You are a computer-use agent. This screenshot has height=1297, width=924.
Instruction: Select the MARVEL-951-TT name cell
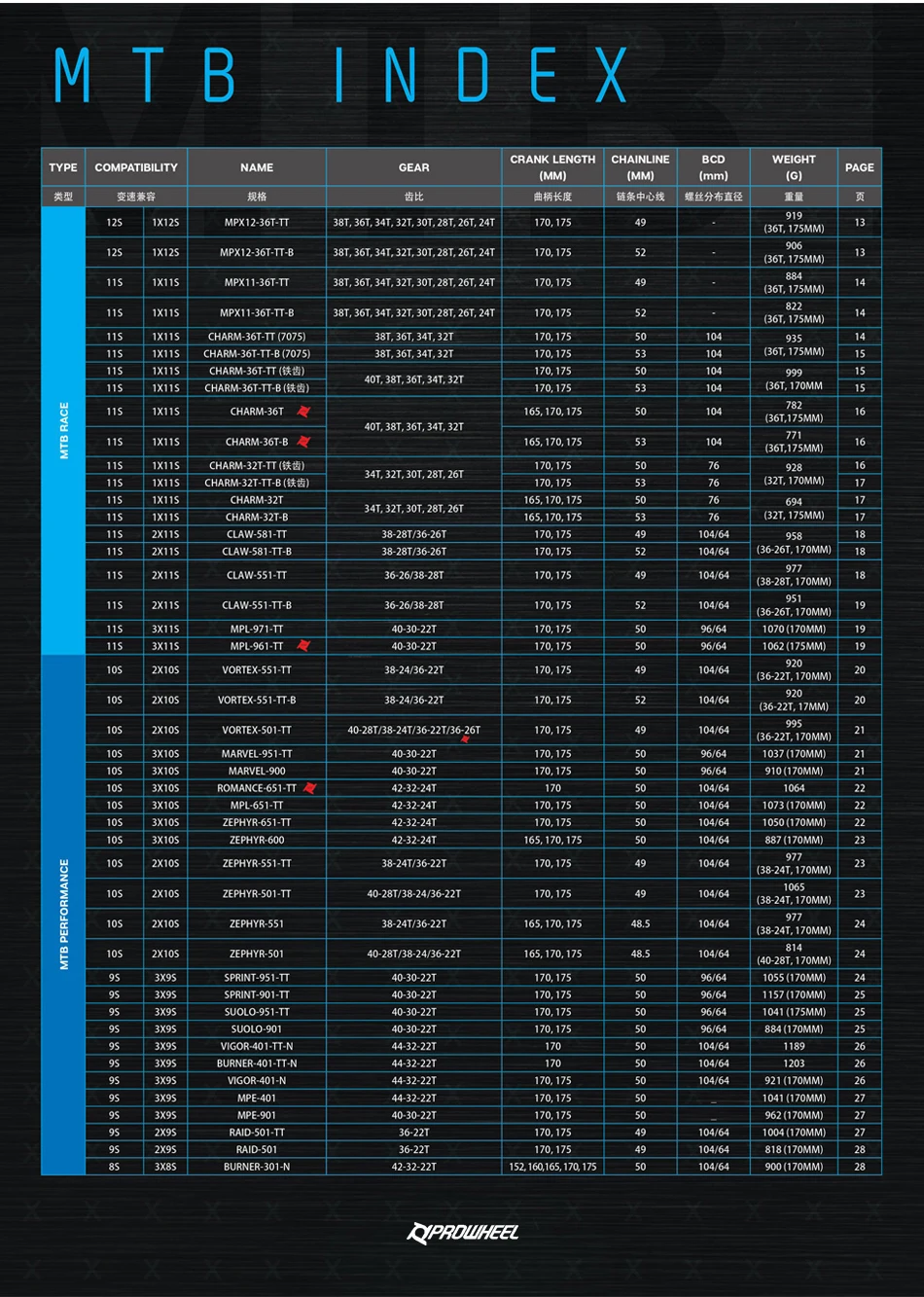pos(257,754)
